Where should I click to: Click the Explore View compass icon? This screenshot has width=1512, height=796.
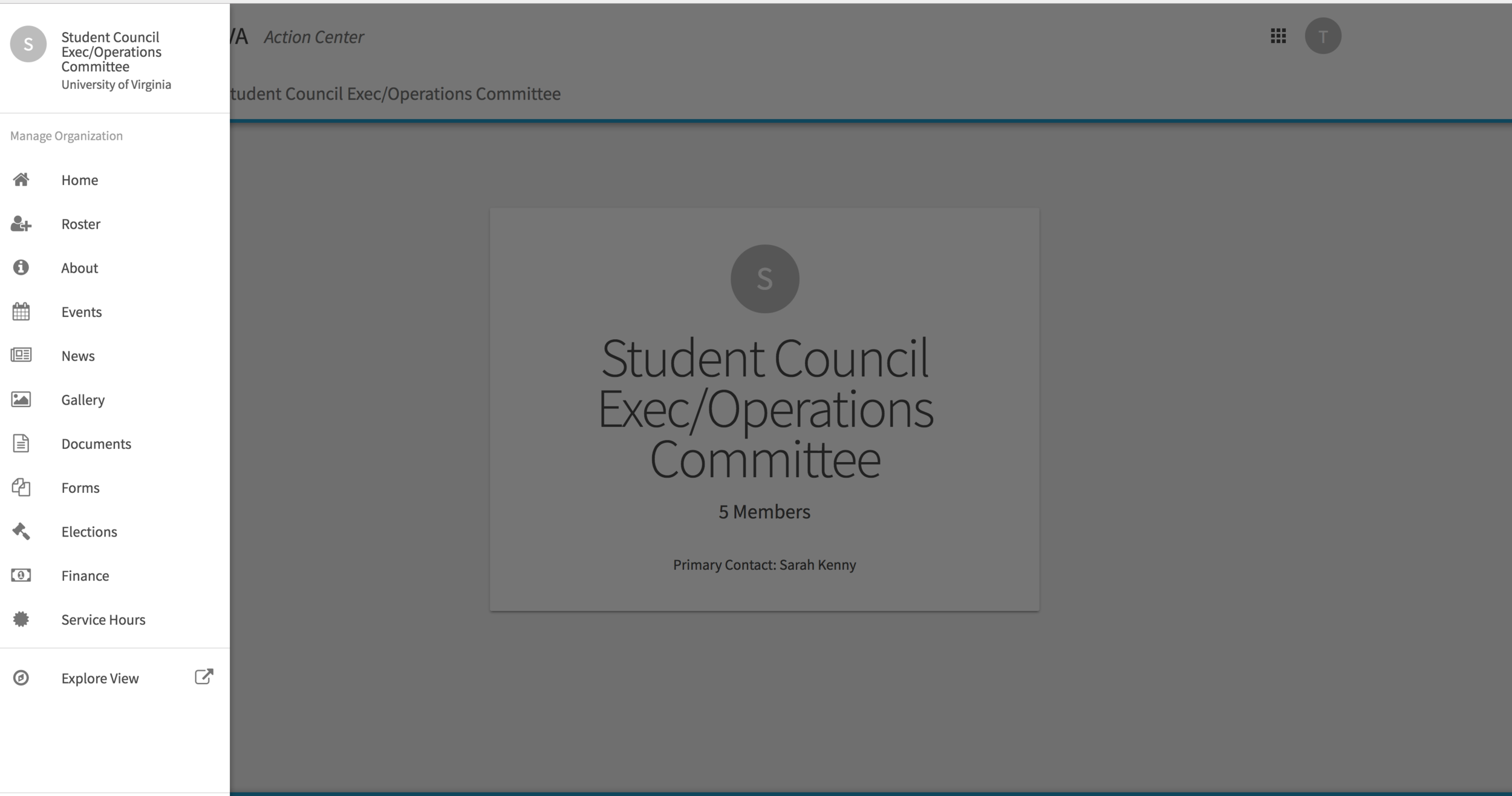pos(21,678)
